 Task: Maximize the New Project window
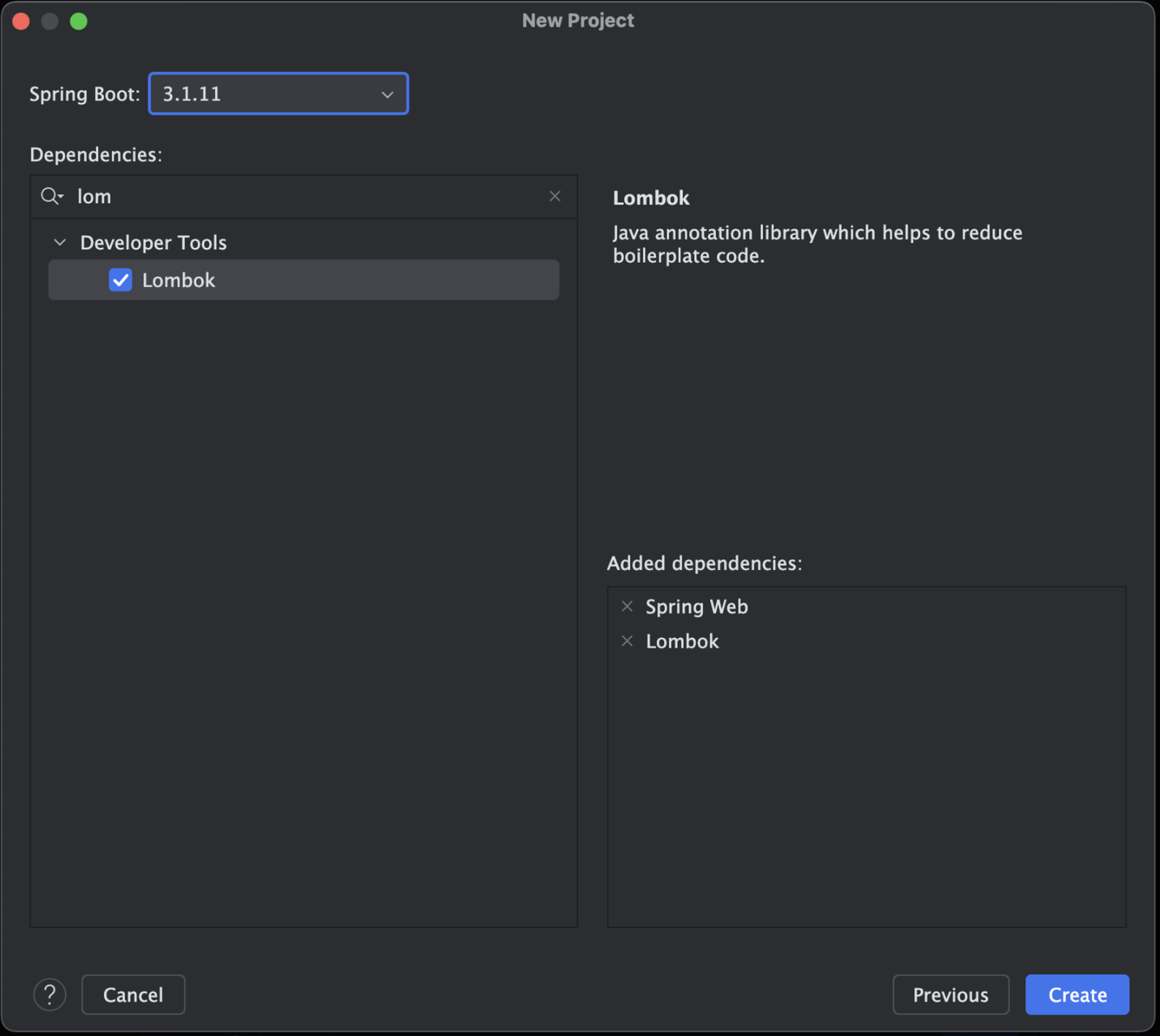click(78, 21)
